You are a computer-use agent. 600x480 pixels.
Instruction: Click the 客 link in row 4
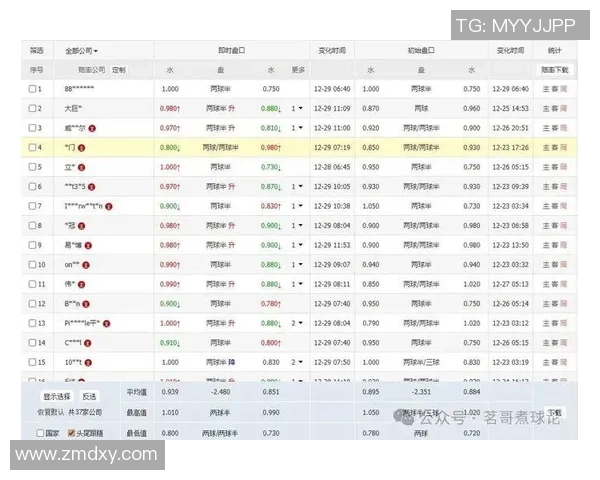555,147
